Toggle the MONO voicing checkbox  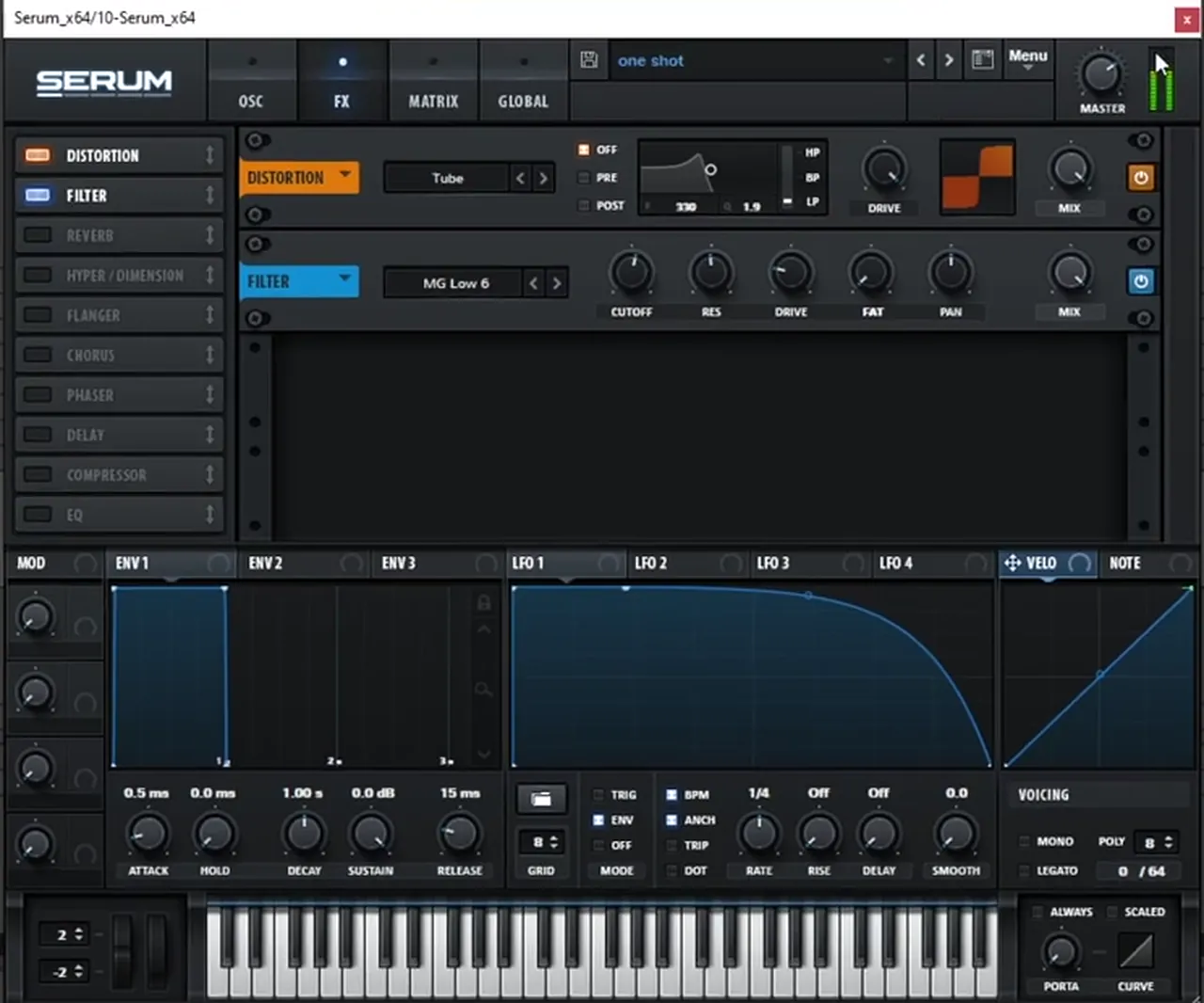(1024, 841)
